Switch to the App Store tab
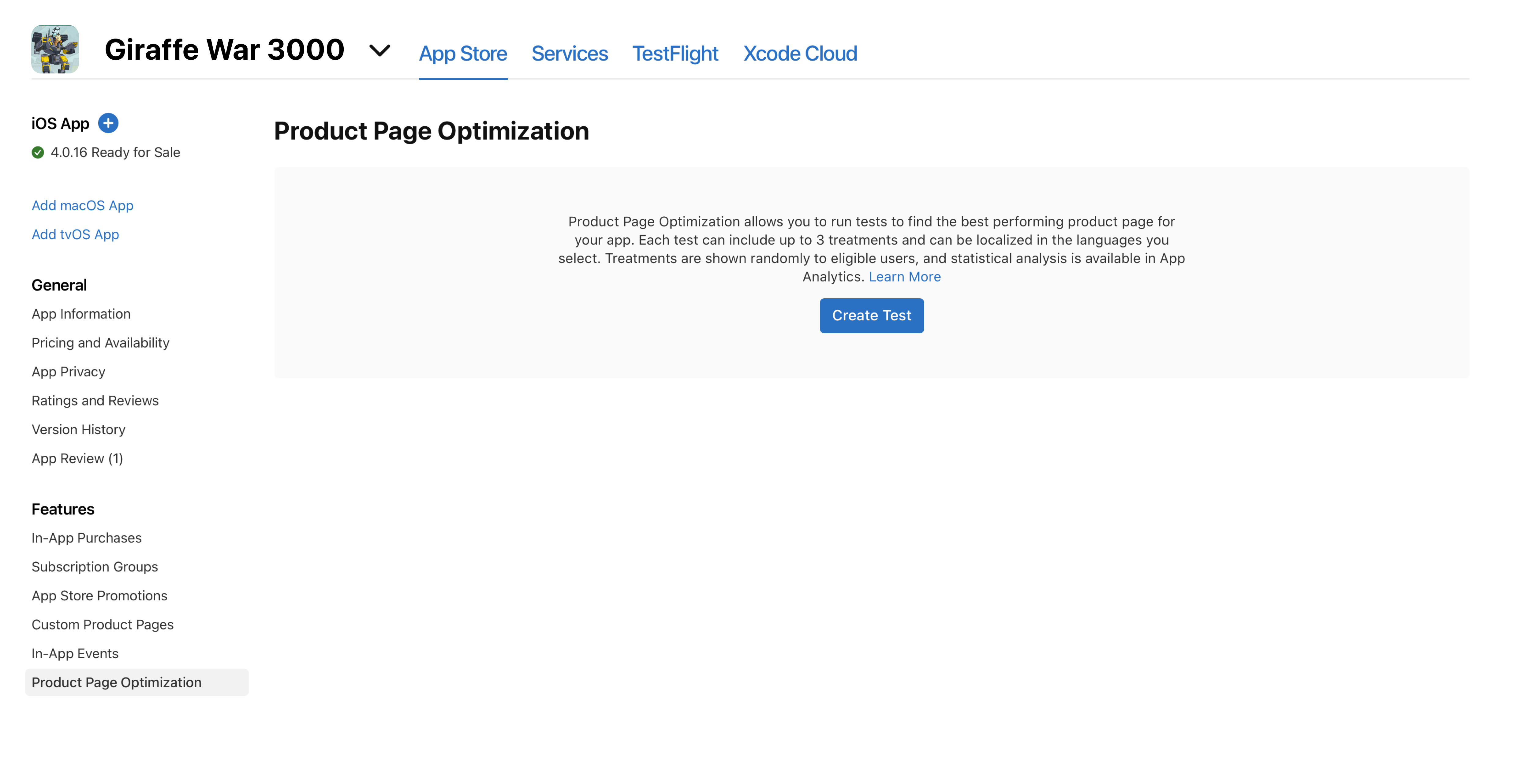 click(x=462, y=54)
